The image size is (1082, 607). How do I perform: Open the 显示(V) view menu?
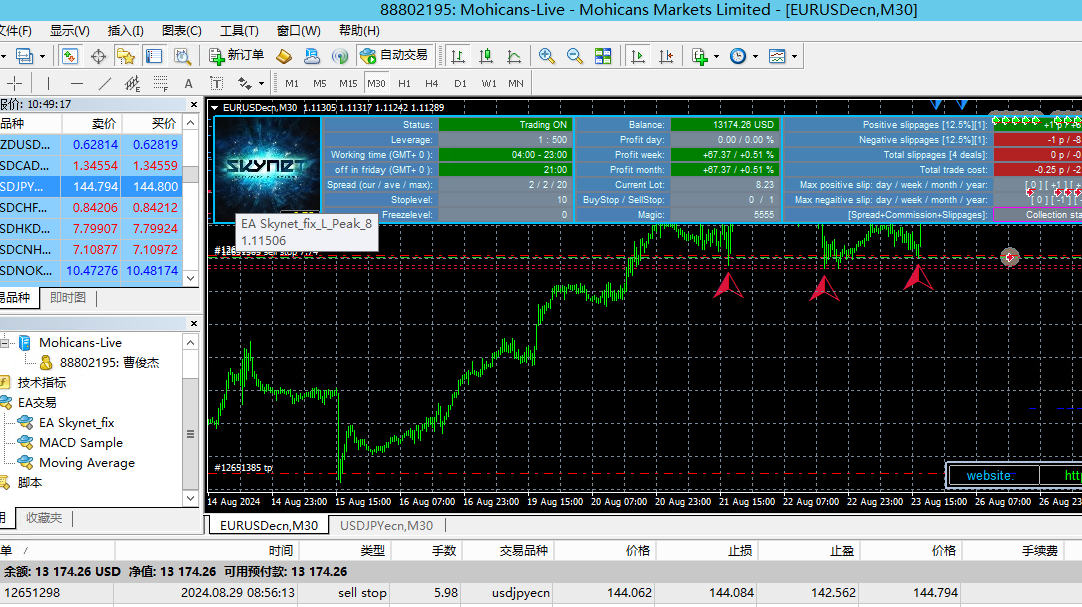[70, 30]
